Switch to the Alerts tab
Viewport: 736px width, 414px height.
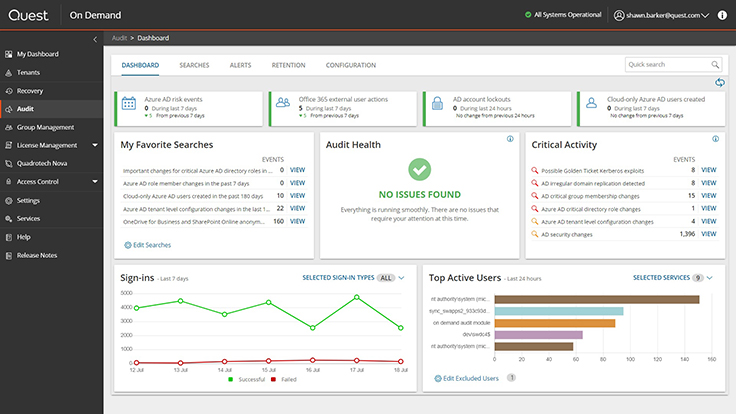click(x=240, y=65)
